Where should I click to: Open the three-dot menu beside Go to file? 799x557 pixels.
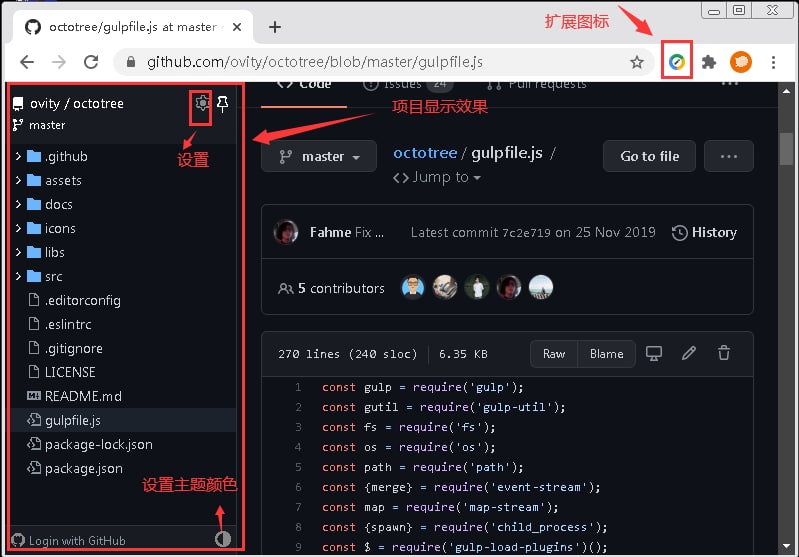pyautogui.click(x=729, y=156)
